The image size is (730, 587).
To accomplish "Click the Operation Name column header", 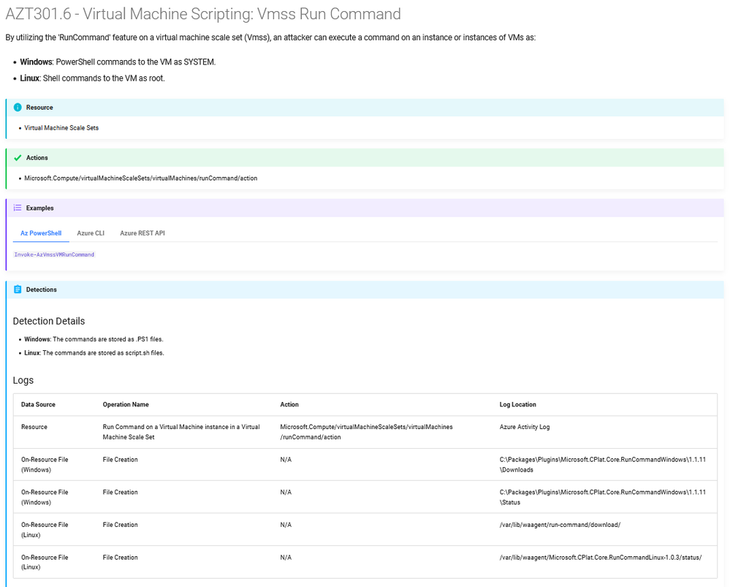I will [126, 405].
